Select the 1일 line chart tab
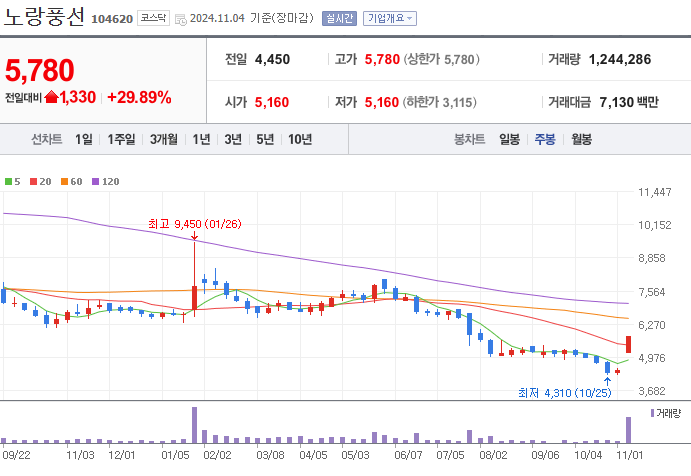Viewport: 691px width, 476px height. coord(84,140)
